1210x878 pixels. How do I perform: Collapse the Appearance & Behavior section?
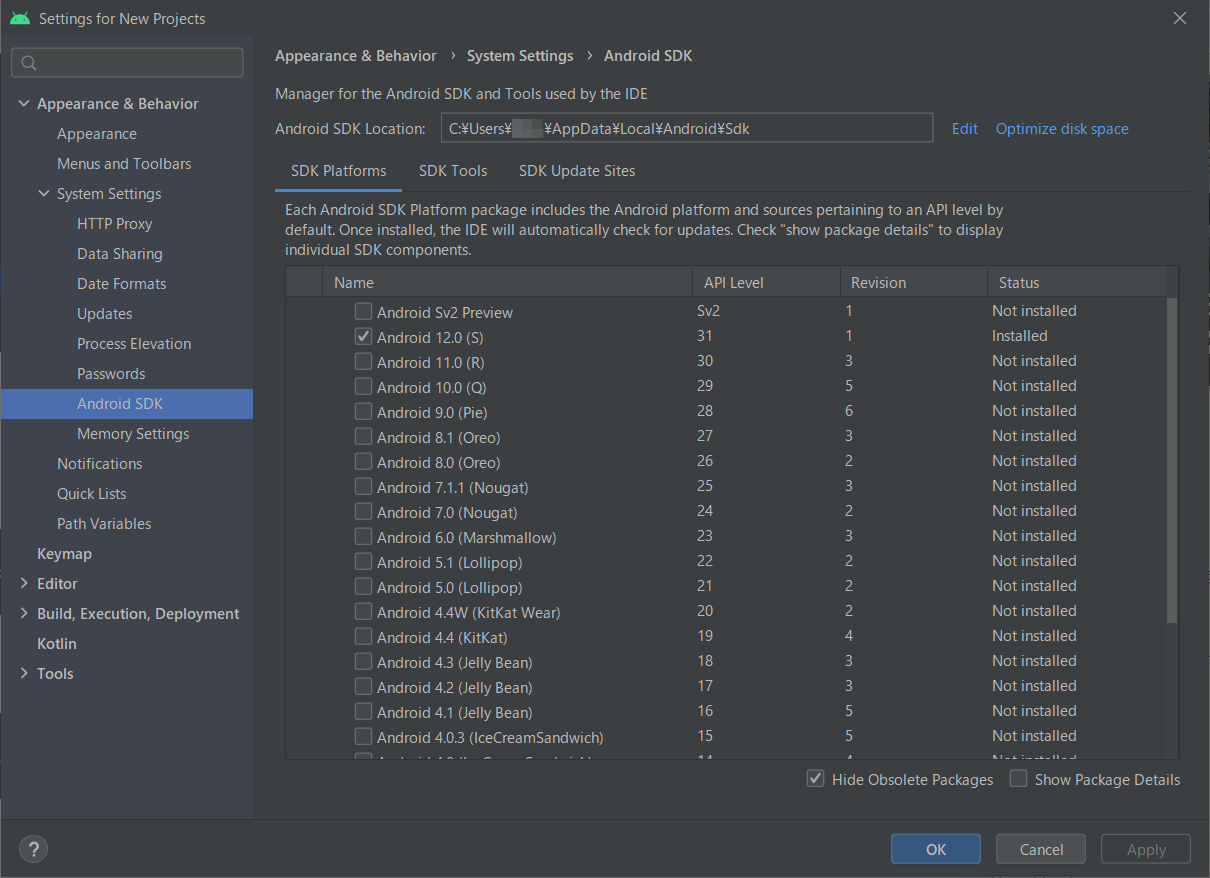pyautogui.click(x=24, y=104)
